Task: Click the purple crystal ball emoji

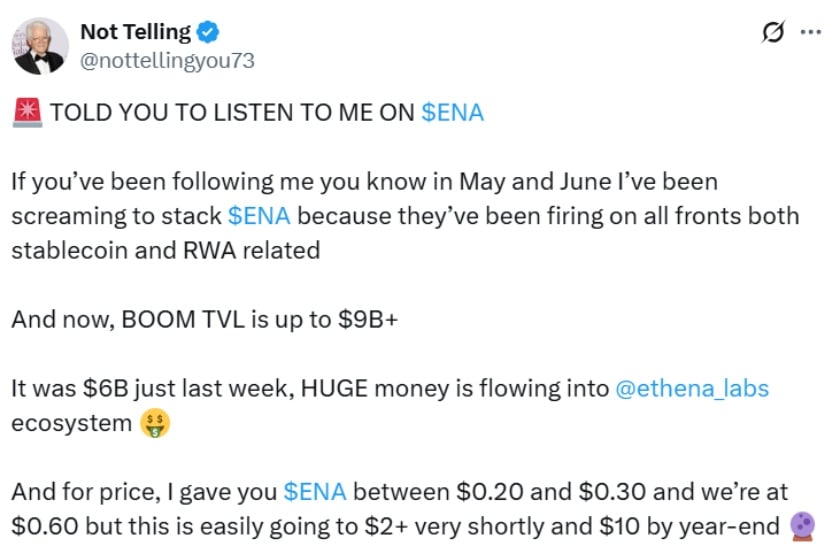Action: (802, 526)
